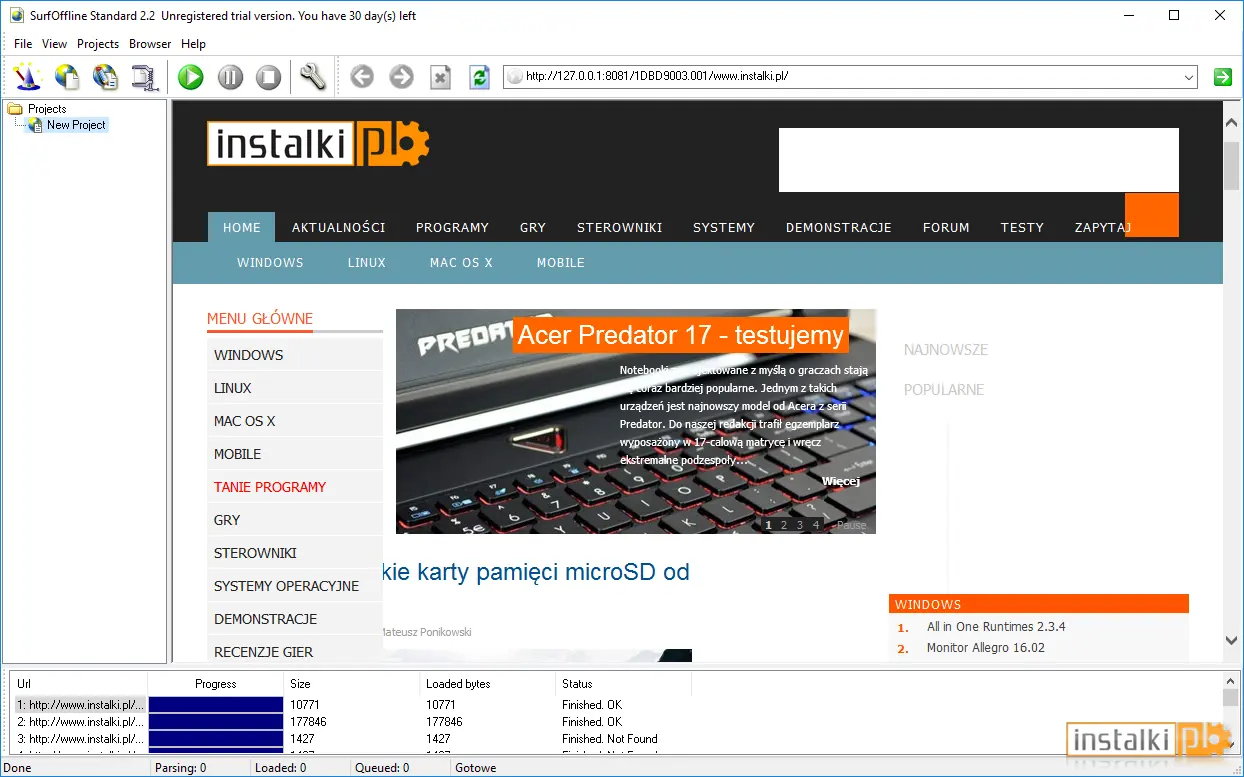Image resolution: width=1244 pixels, height=777 pixels.
Task: Go back using the browser back arrow
Action: [x=362, y=77]
